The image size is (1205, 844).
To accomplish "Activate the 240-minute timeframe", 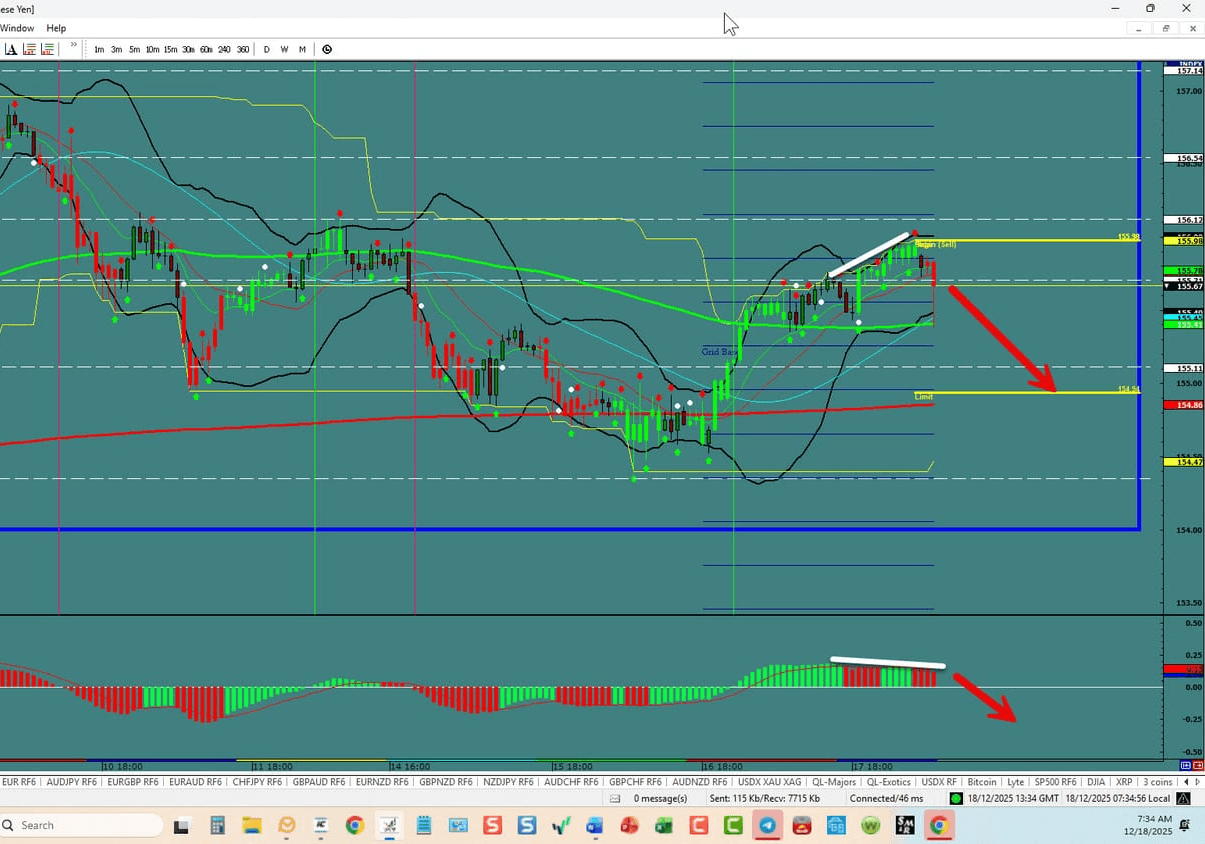I will (224, 48).
